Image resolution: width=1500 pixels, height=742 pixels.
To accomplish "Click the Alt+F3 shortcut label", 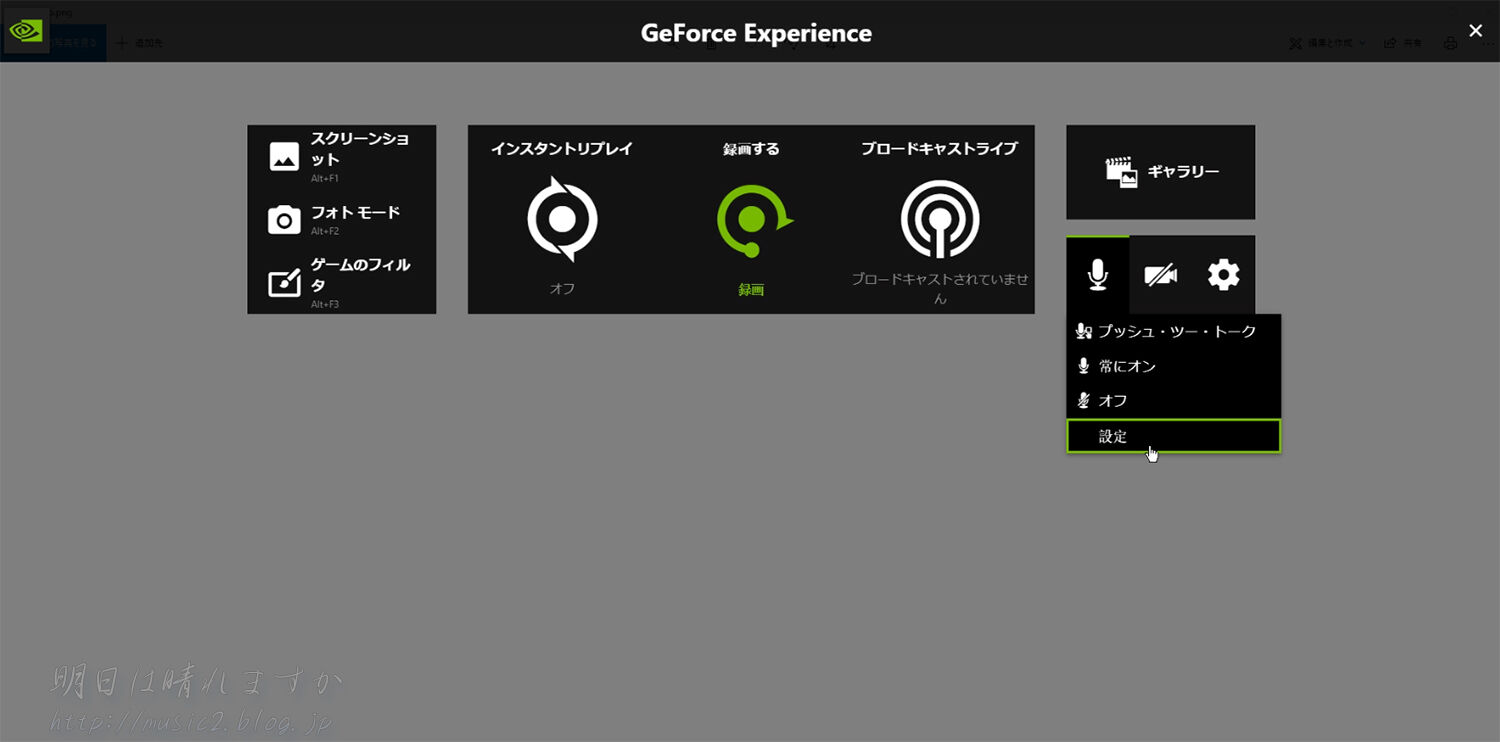I will 325,304.
